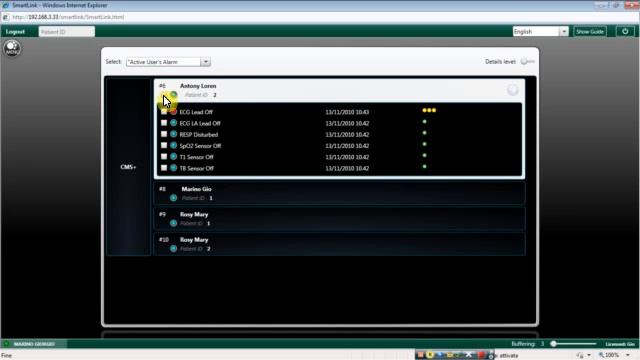Click the Patient ID search field
The width and height of the screenshot is (640, 360).
coord(67,31)
